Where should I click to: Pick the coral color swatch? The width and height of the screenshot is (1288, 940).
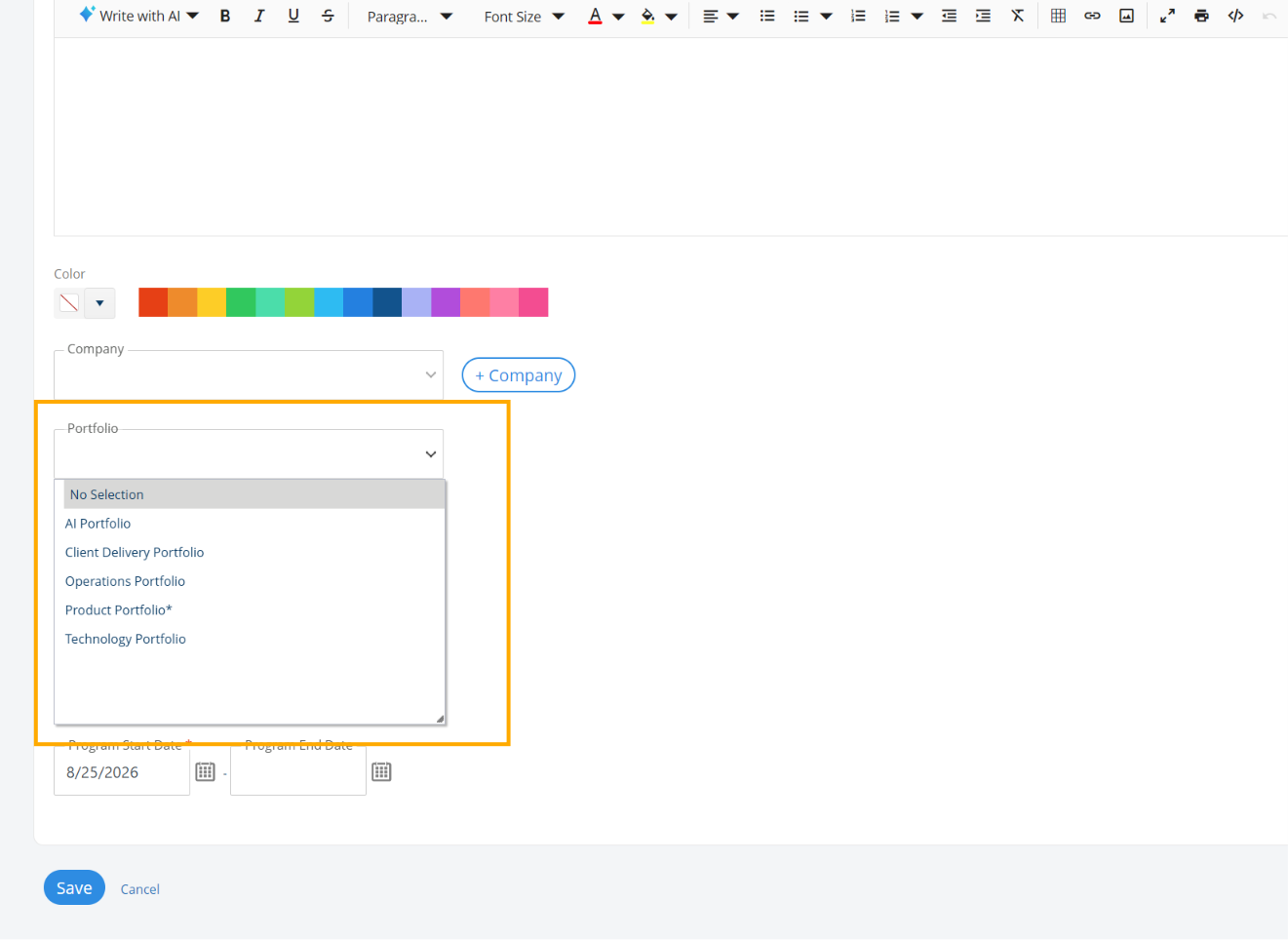[475, 302]
